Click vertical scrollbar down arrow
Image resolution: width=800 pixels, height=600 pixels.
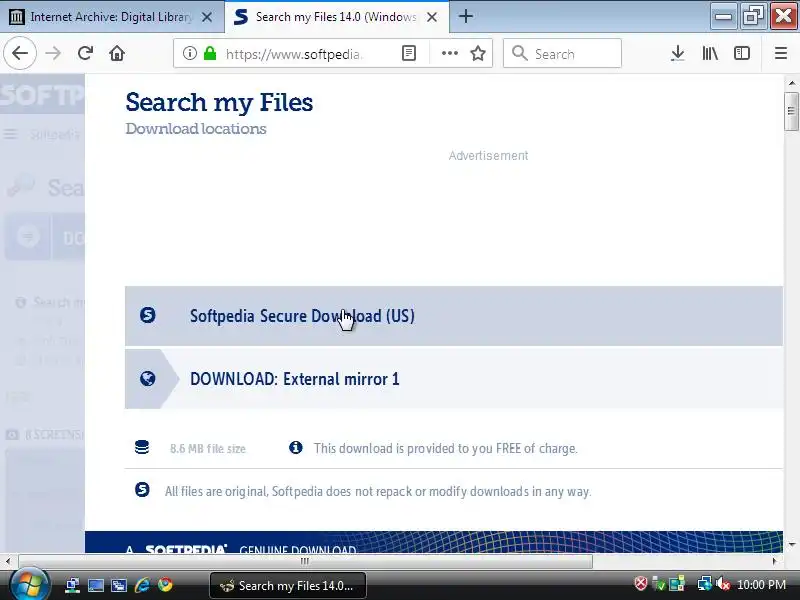point(791,545)
